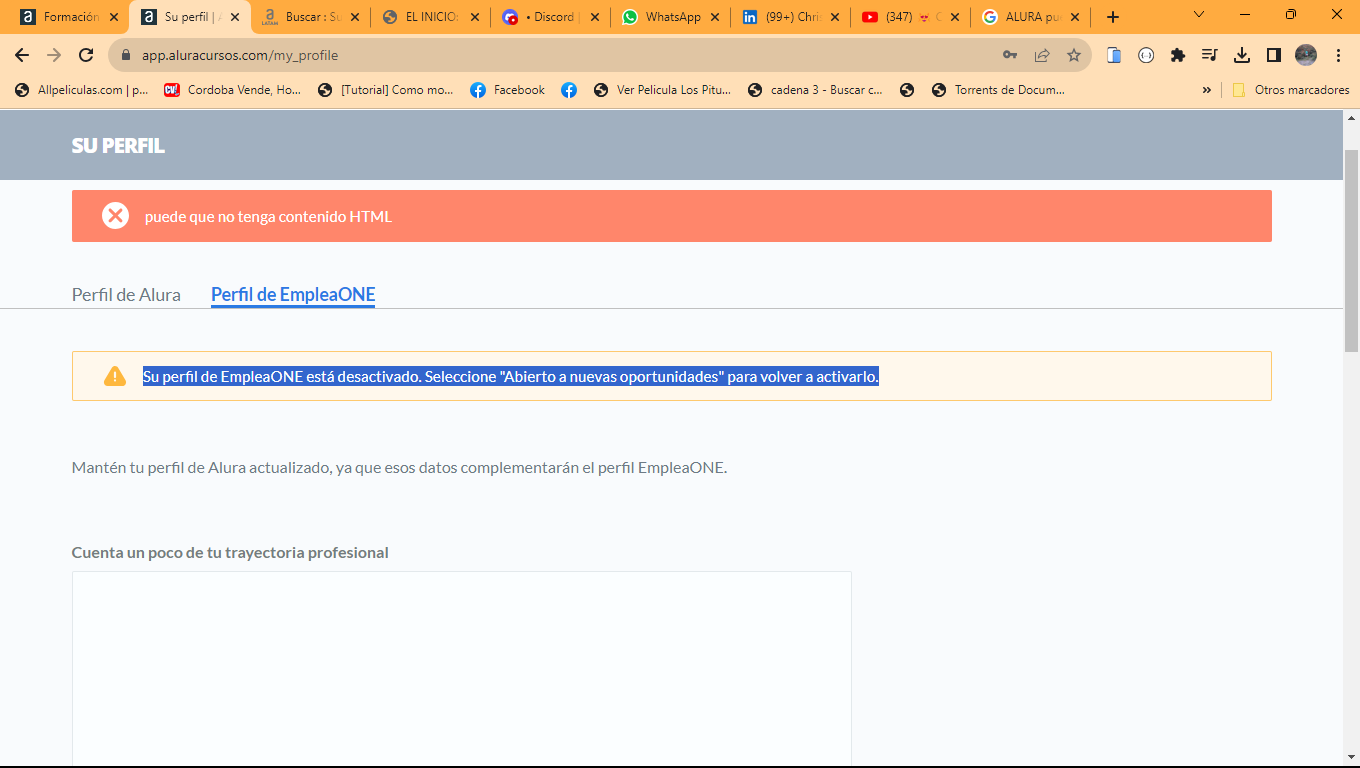Click the round code-braces extension icon
Image resolution: width=1360 pixels, height=768 pixels.
(1146, 55)
